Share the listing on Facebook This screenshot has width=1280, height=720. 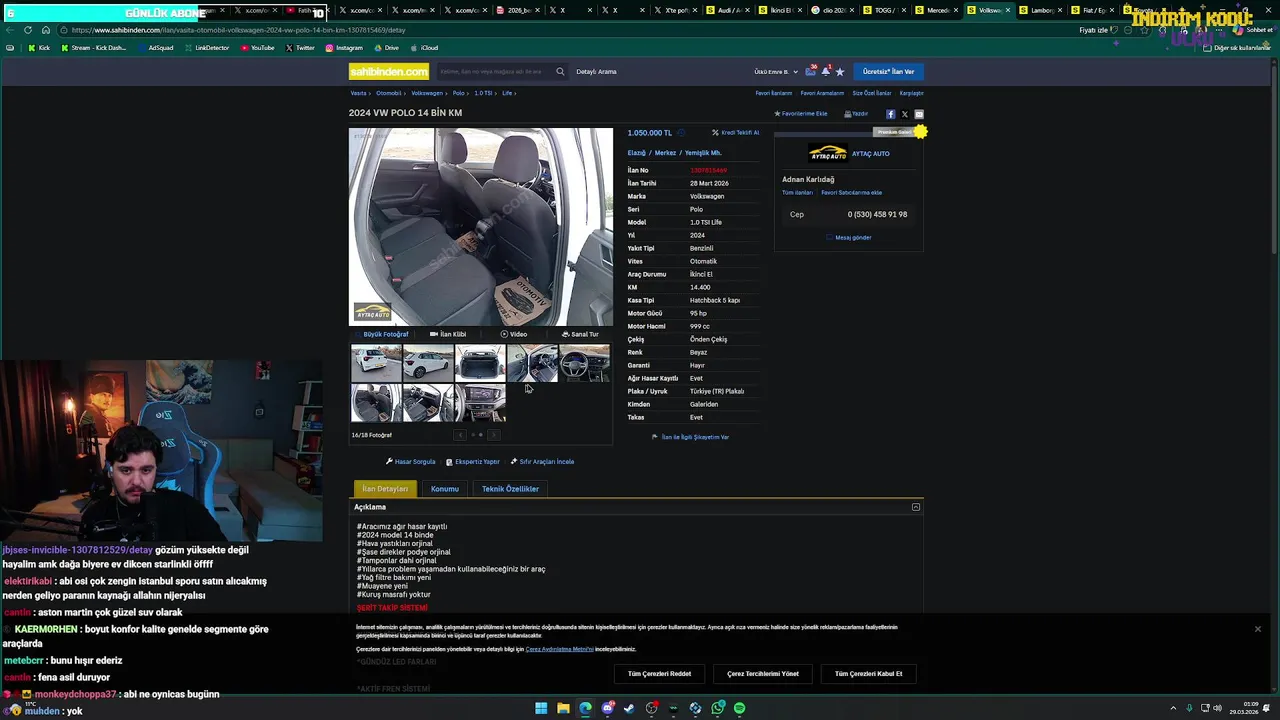pos(890,114)
